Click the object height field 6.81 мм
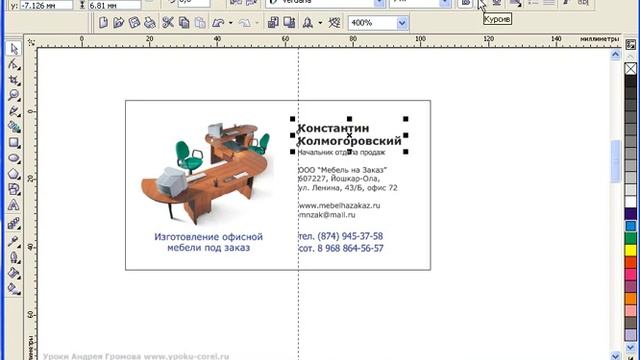This screenshot has width=640, height=360. pyautogui.click(x=114, y=6)
